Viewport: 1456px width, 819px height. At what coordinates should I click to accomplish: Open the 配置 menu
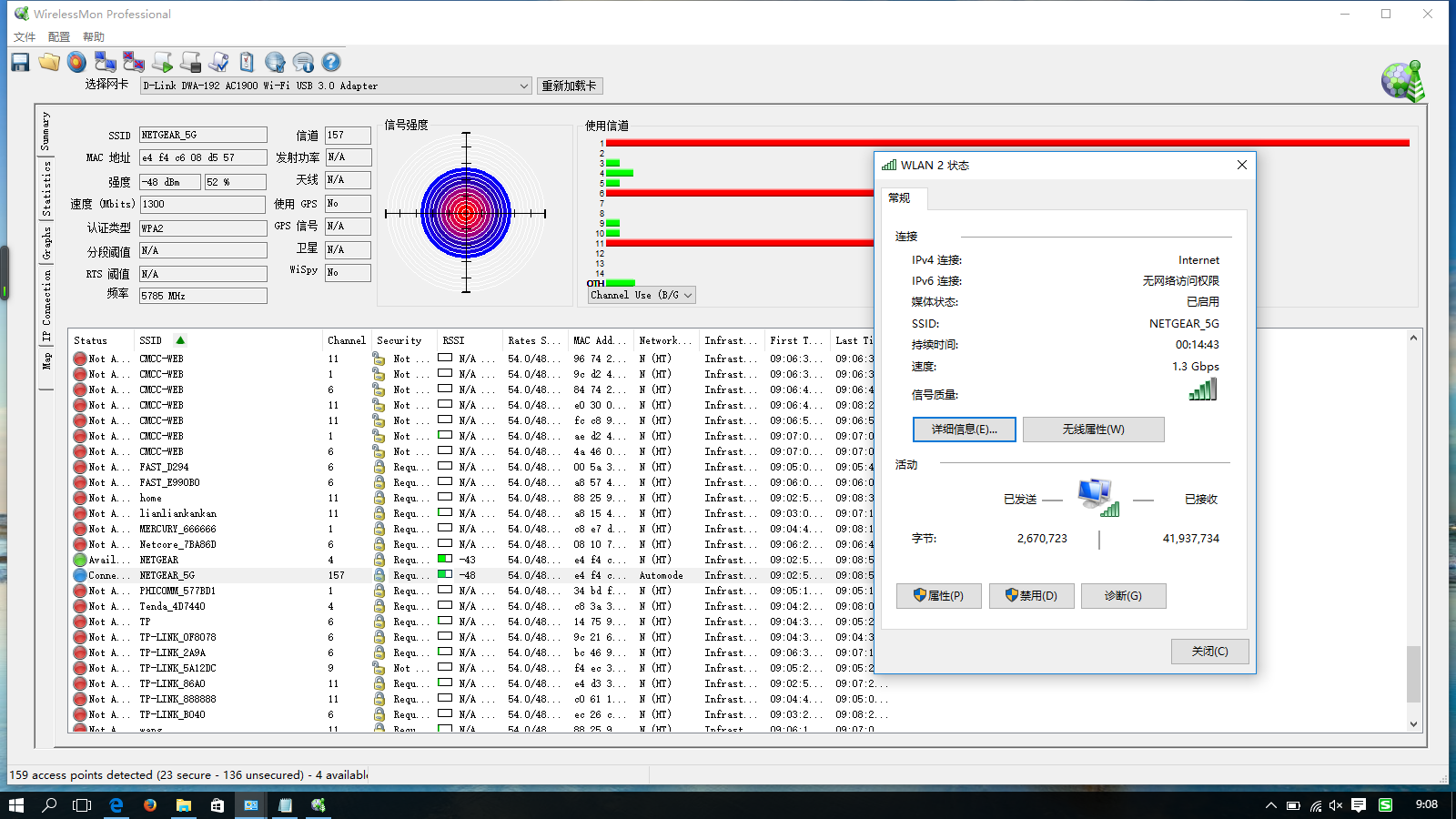coord(59,37)
